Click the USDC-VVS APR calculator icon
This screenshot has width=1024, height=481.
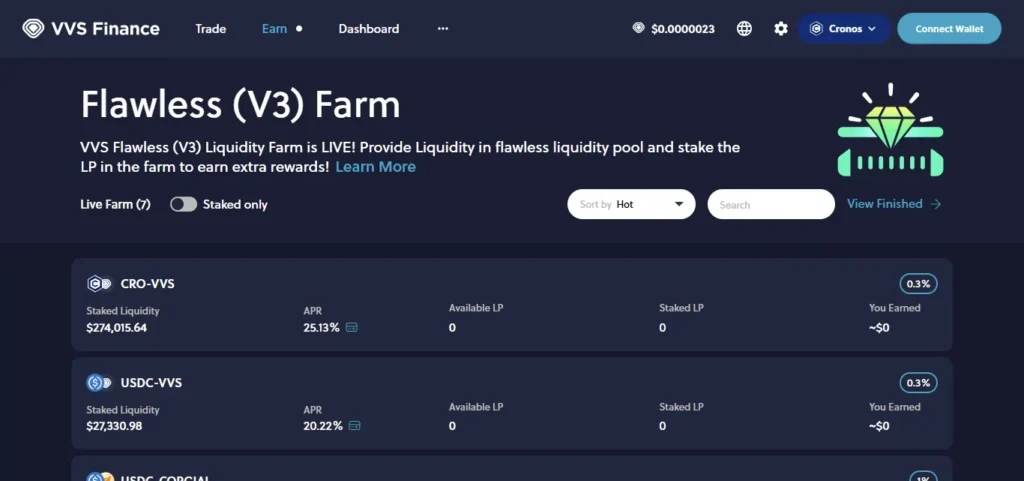click(x=354, y=426)
